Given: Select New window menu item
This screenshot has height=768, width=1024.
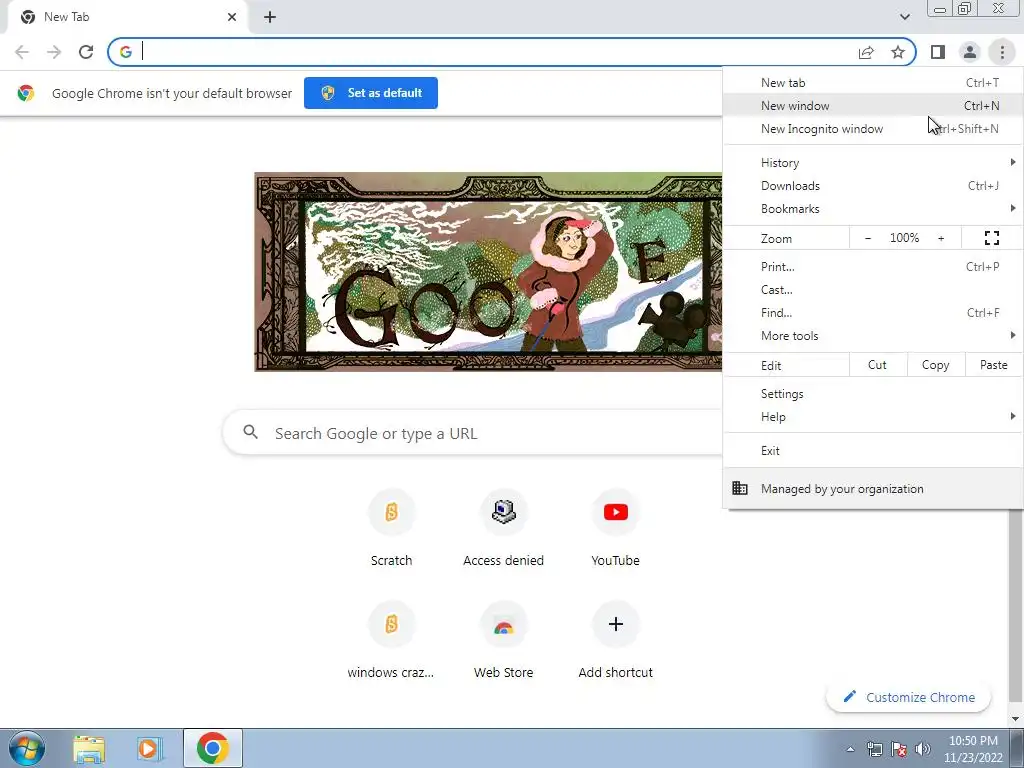Looking at the screenshot, I should tap(873, 106).
